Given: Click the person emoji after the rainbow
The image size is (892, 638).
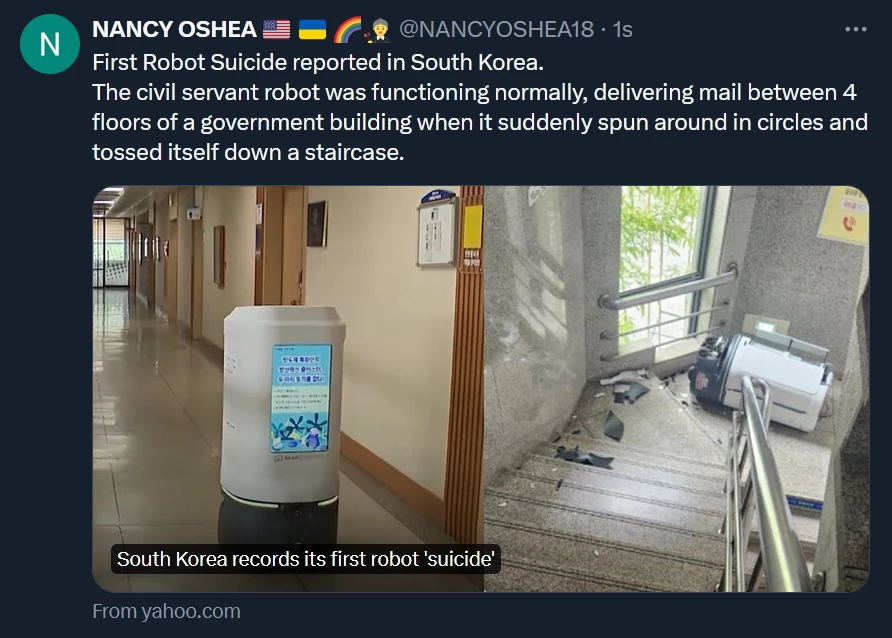Looking at the screenshot, I should [x=378, y=30].
